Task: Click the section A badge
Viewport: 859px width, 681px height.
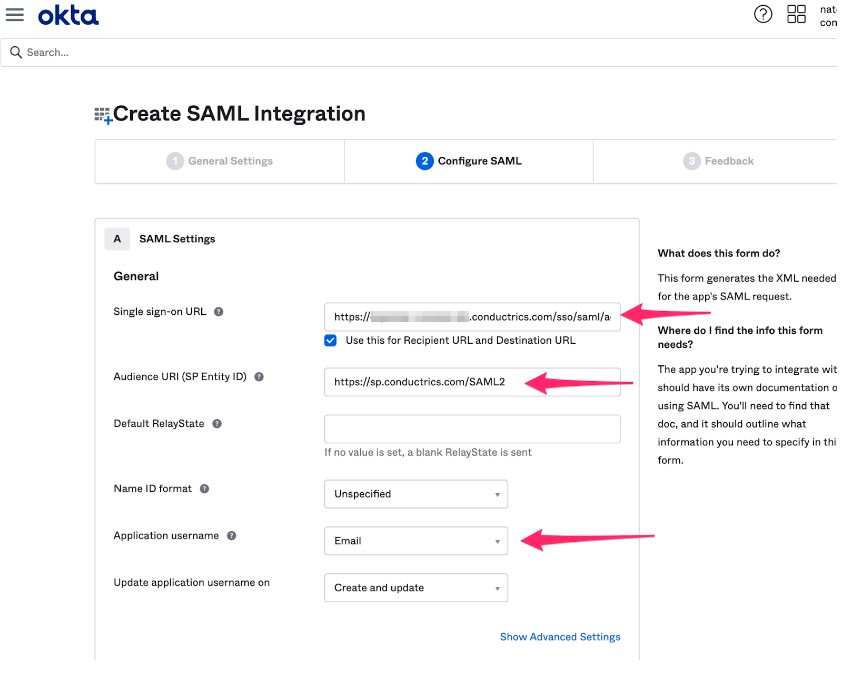Action: click(x=117, y=239)
